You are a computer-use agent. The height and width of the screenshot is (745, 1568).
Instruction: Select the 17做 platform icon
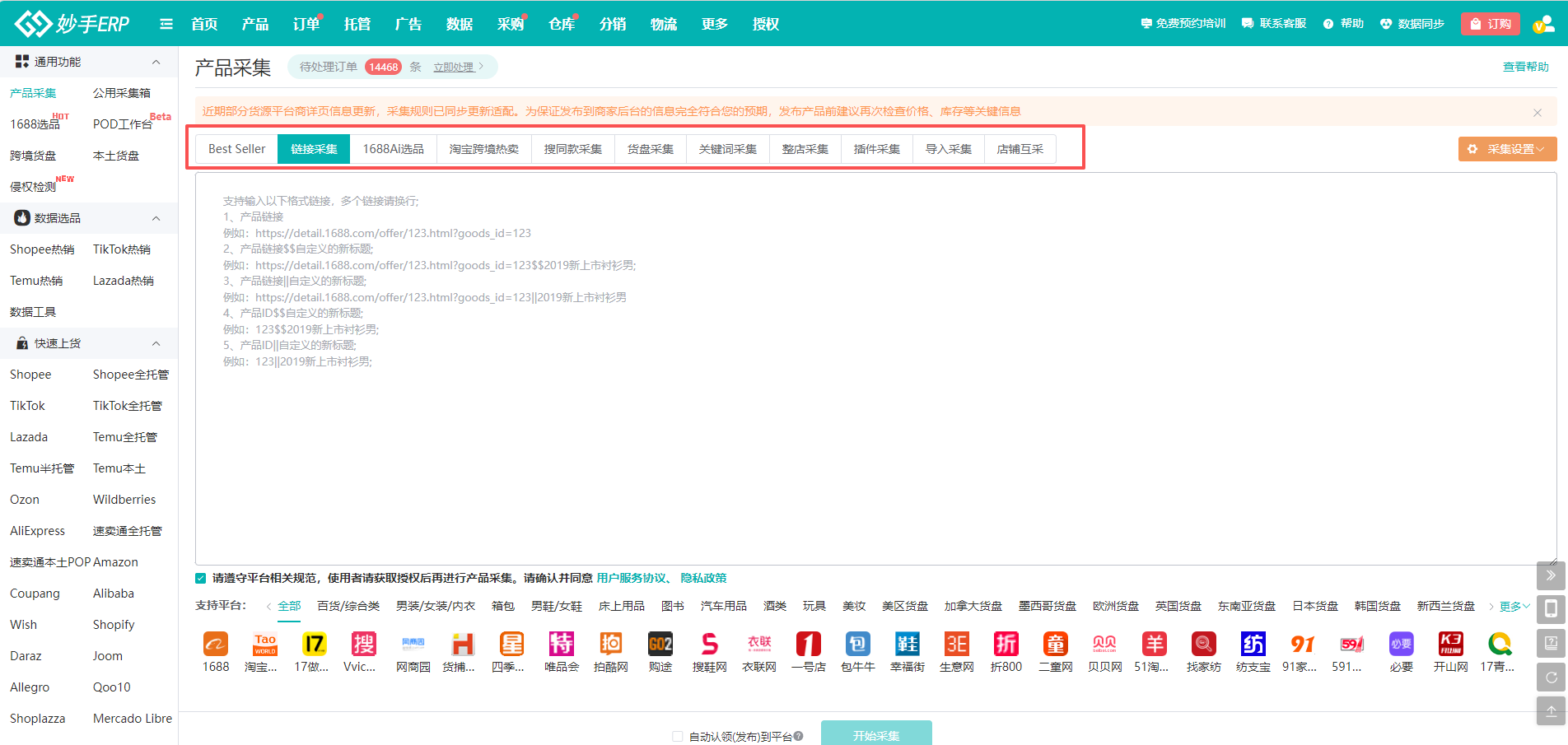pos(315,643)
